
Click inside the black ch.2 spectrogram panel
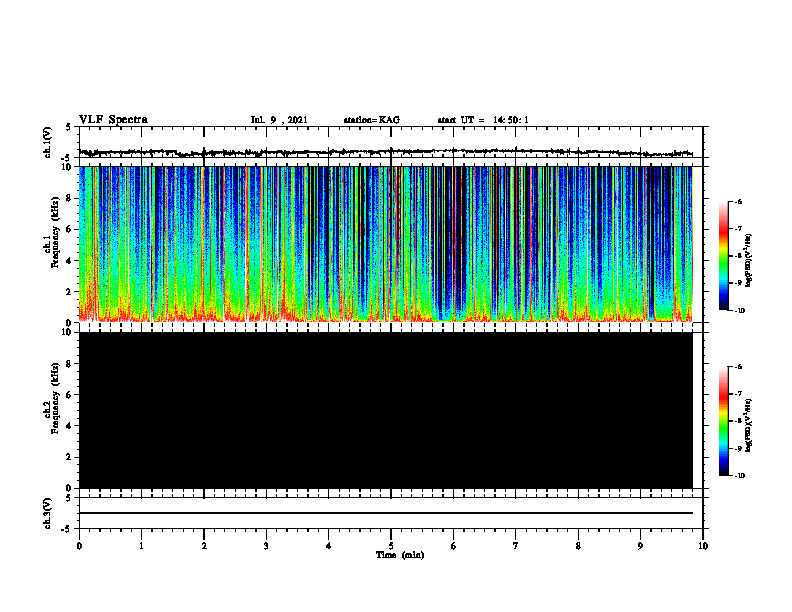click(386, 410)
